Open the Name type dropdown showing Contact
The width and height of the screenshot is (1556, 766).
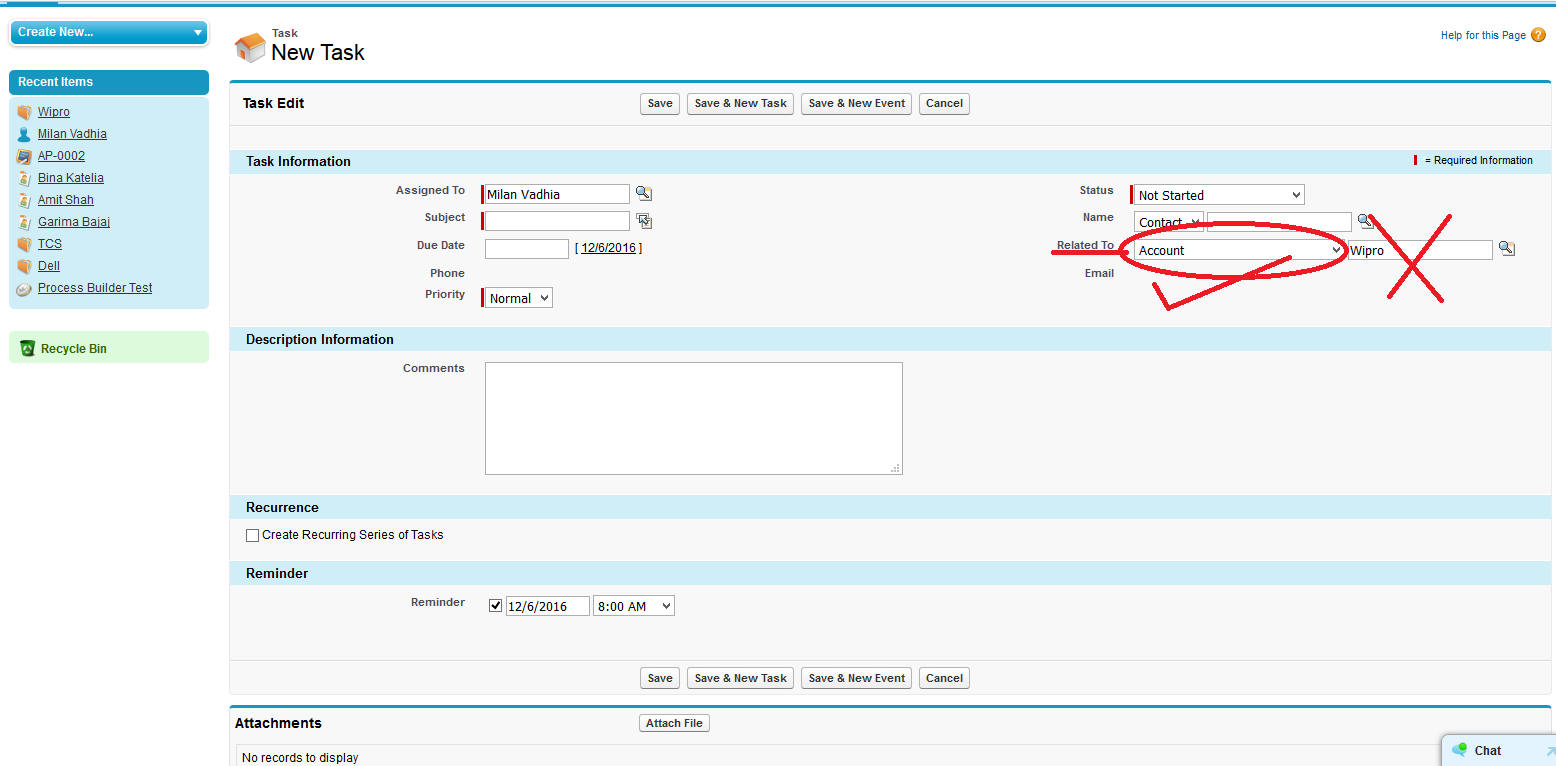(1168, 222)
